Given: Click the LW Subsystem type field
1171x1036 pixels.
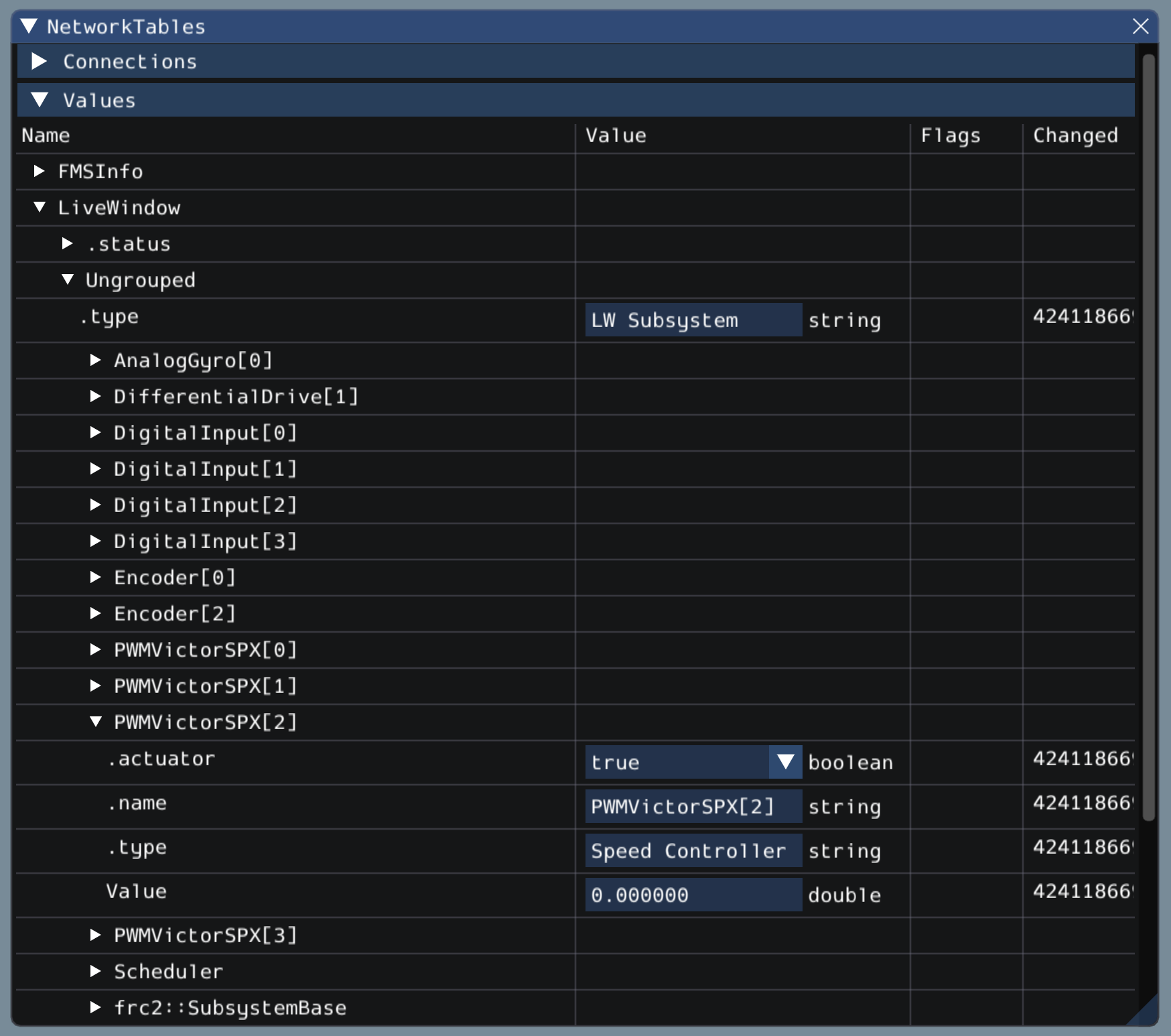Looking at the screenshot, I should tap(693, 320).
